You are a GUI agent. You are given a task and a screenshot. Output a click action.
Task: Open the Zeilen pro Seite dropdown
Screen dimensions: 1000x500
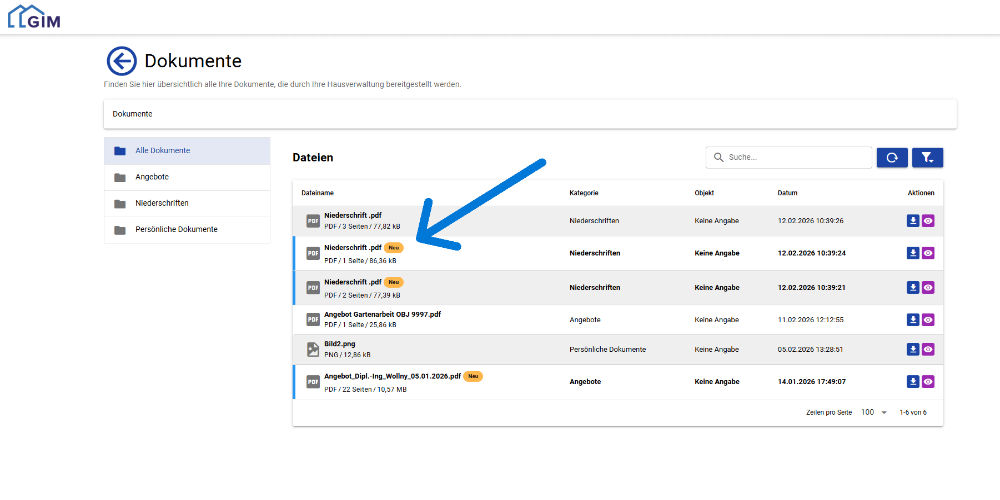874,412
